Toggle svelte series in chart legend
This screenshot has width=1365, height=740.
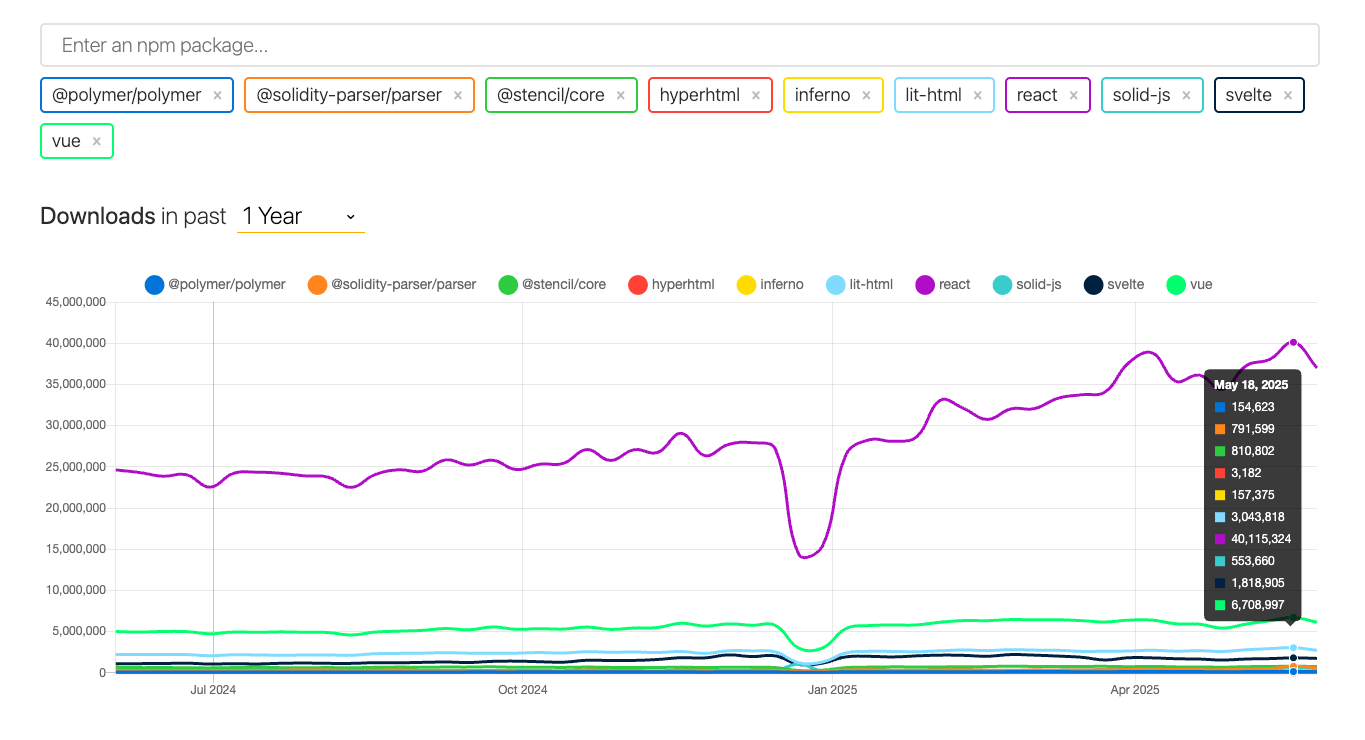[1114, 284]
